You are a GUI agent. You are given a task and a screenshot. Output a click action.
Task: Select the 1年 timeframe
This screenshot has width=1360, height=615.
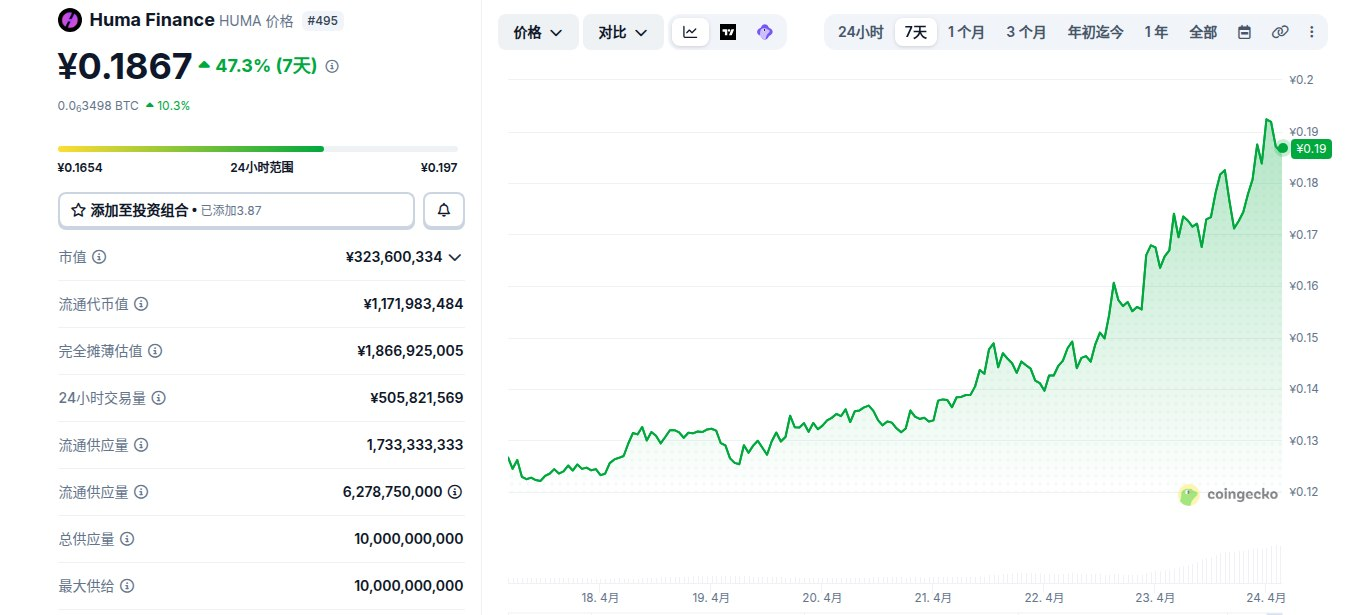tap(1156, 32)
